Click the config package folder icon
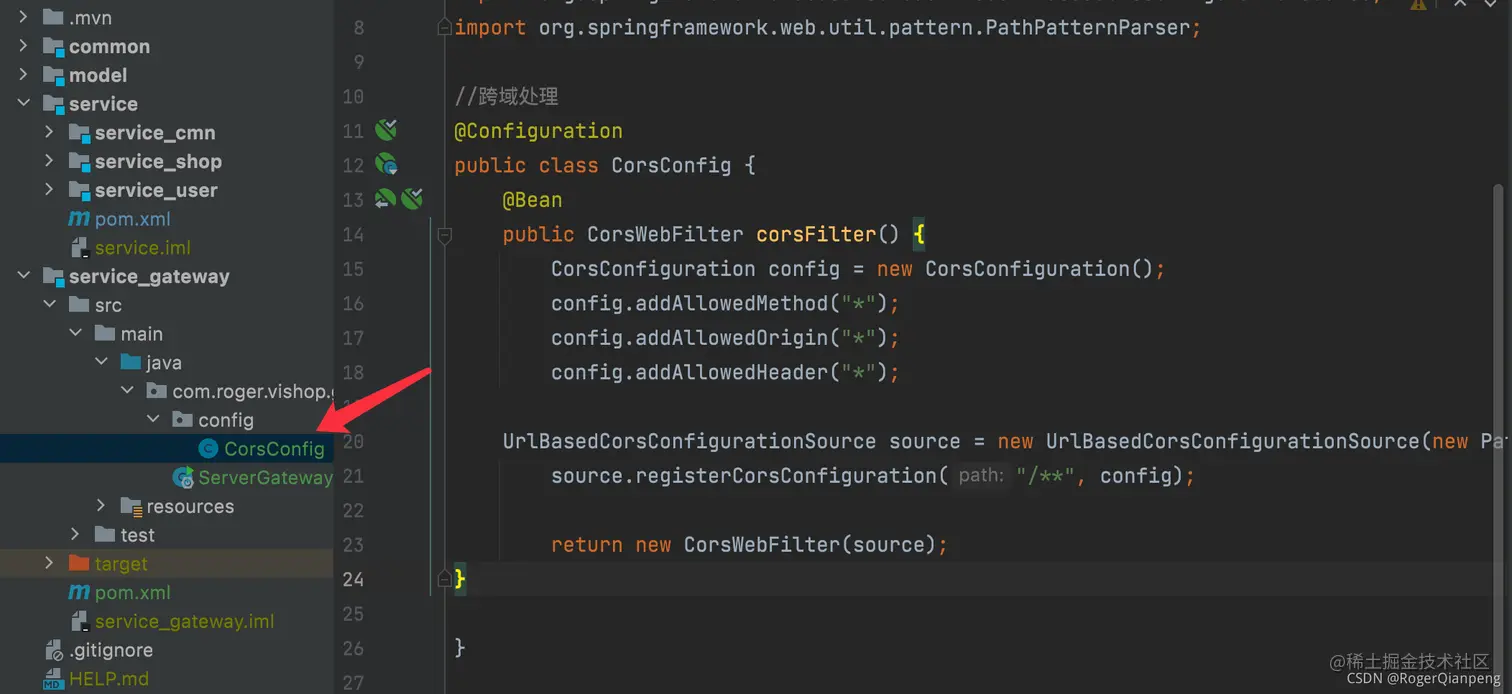1512x694 pixels. pos(183,419)
